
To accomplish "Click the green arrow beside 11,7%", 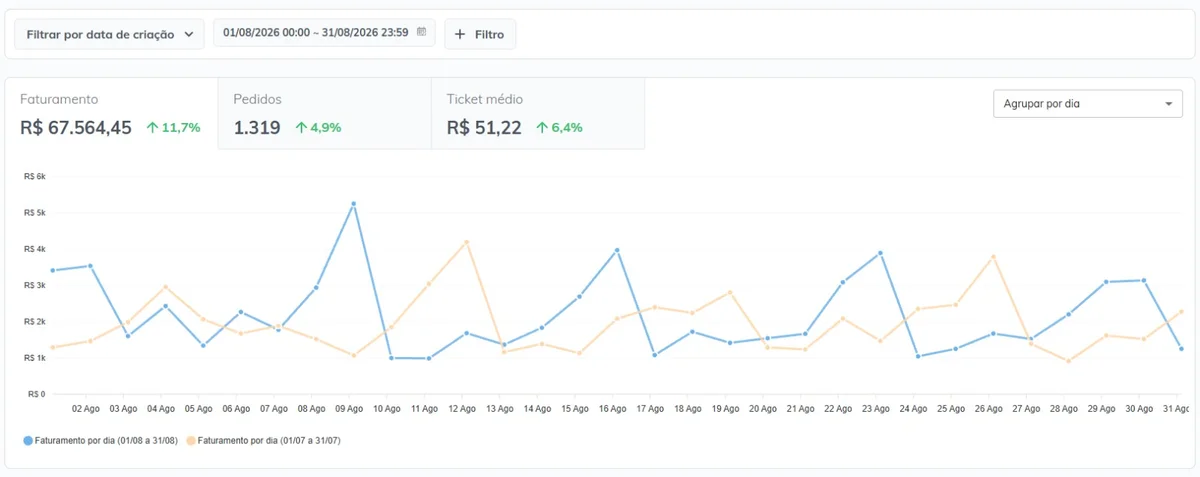I will (x=152, y=127).
